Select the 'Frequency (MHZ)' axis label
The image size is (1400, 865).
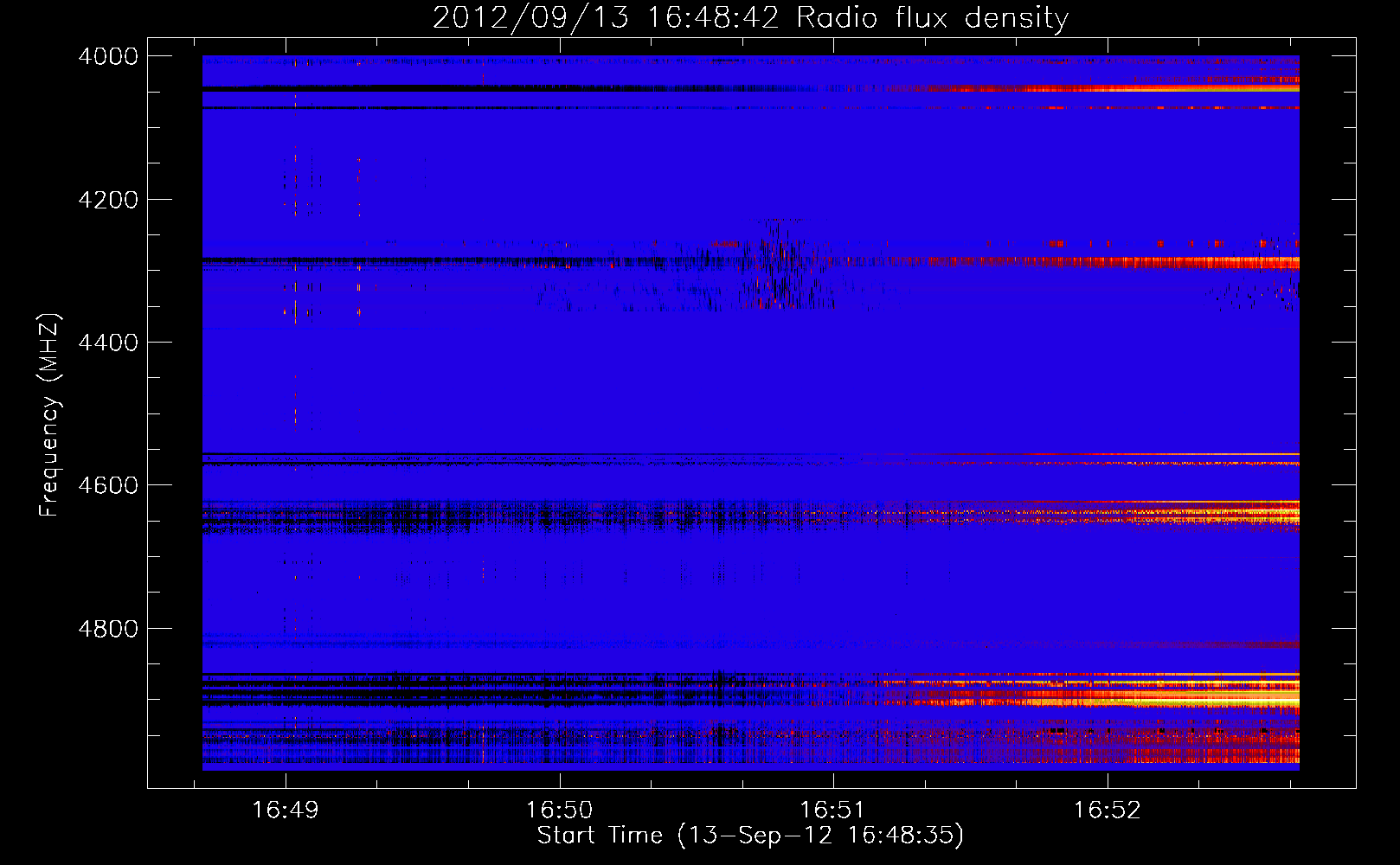[49, 415]
